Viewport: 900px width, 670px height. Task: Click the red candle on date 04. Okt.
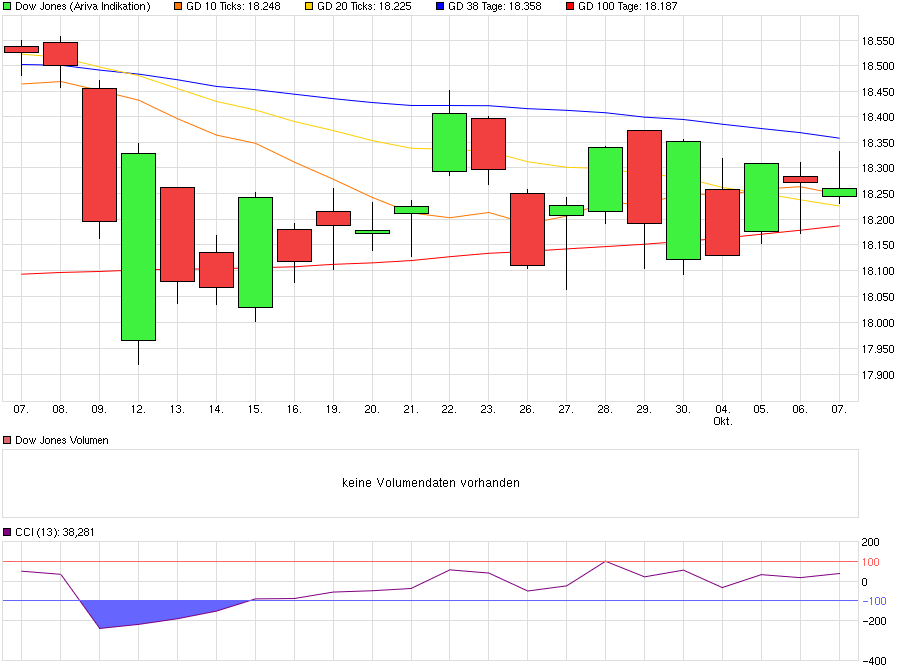pos(723,222)
